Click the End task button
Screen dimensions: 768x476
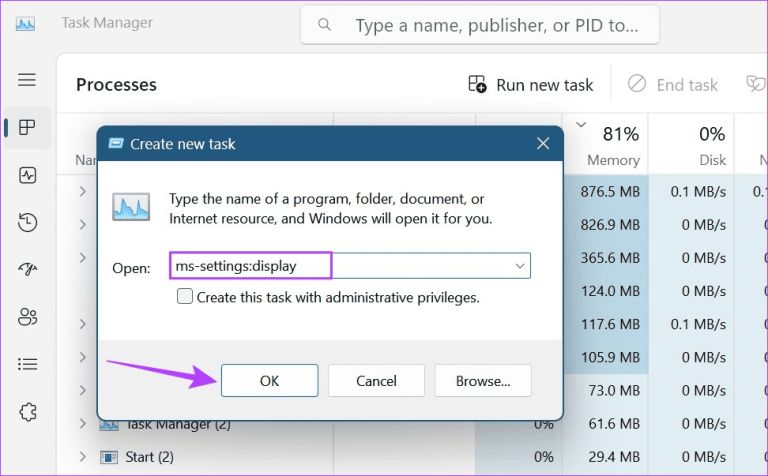point(673,85)
